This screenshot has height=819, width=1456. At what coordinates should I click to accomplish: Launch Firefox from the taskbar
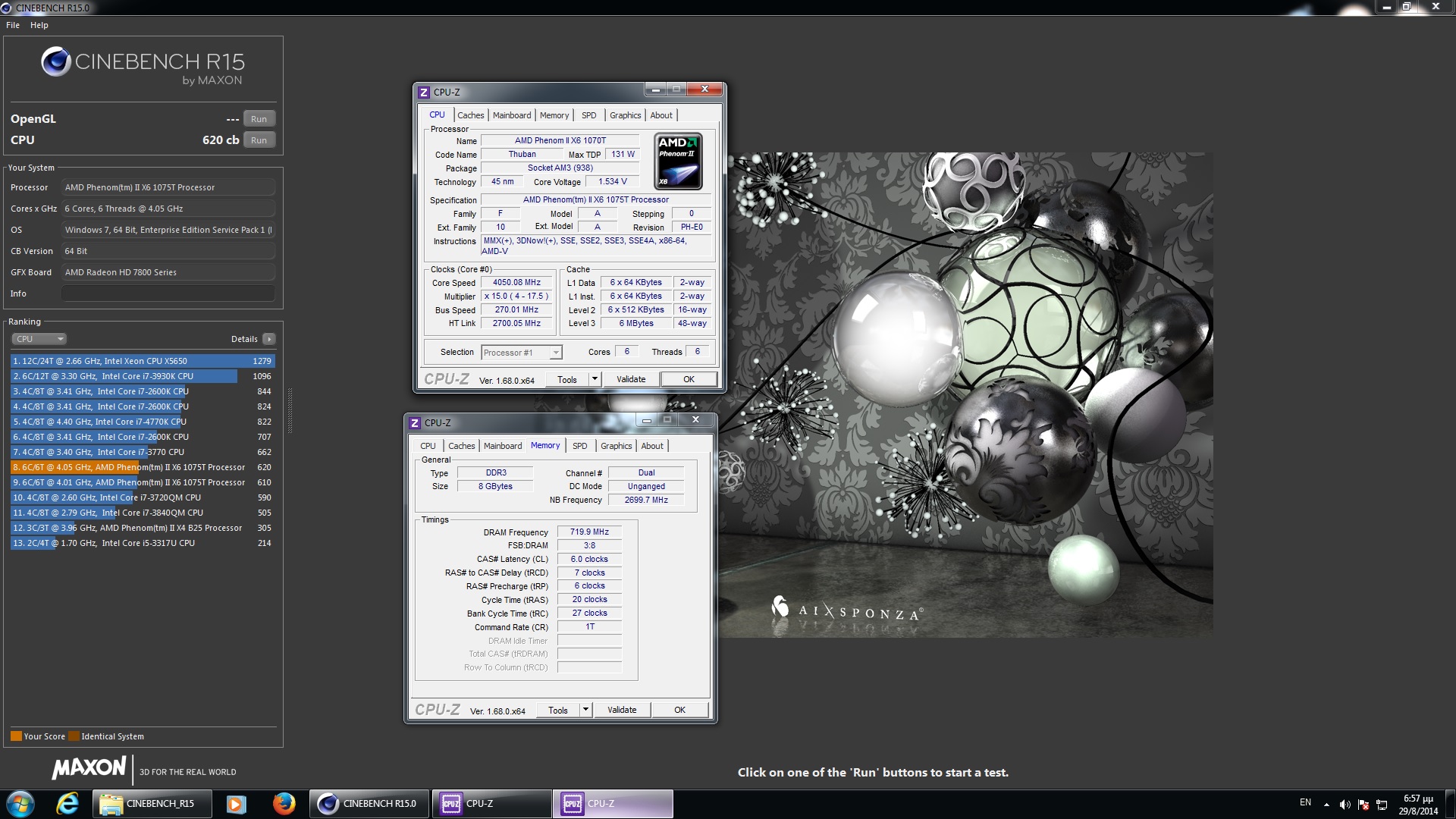pos(284,804)
